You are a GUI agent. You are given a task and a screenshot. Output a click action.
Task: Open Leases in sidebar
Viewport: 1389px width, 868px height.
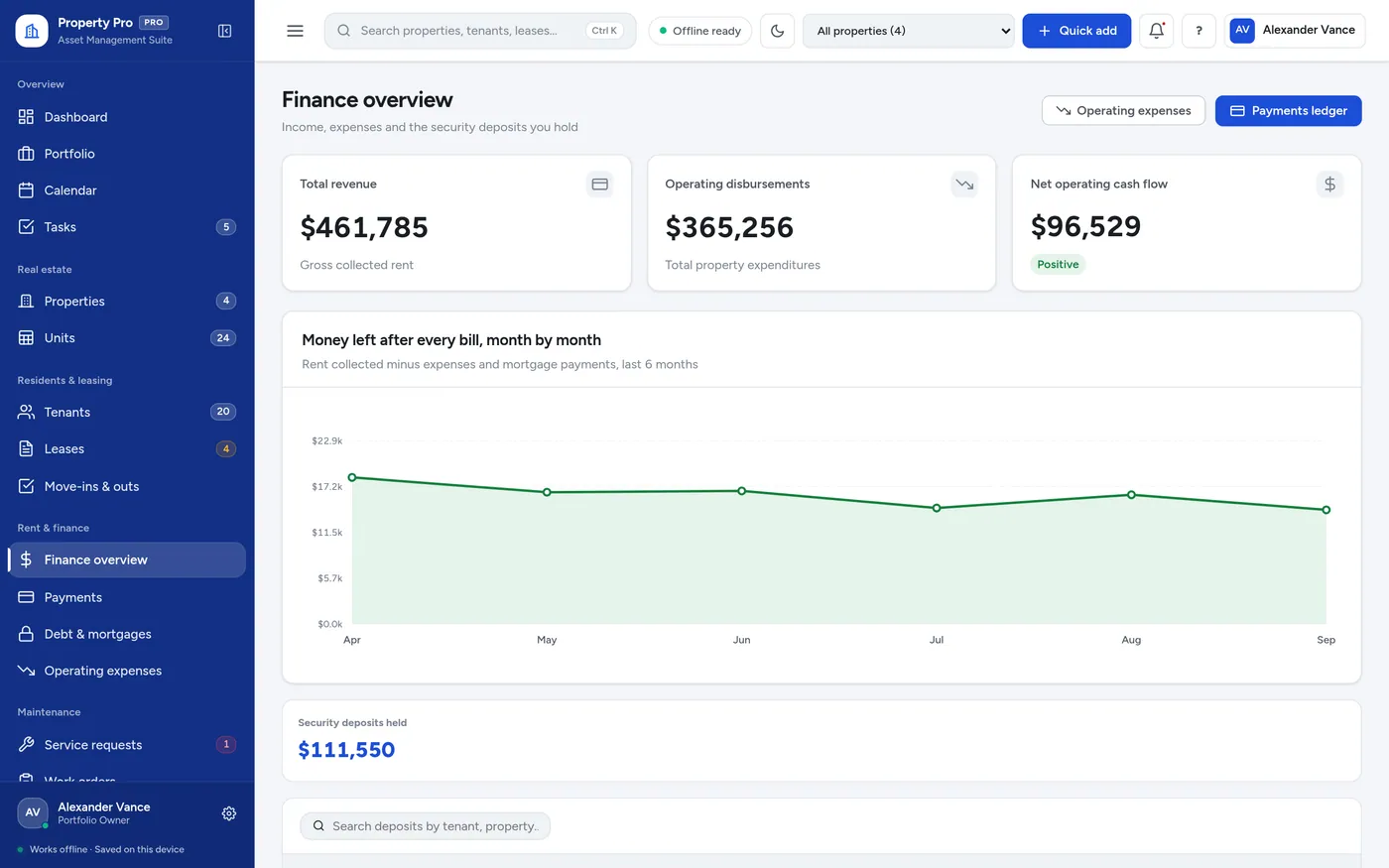click(127, 449)
